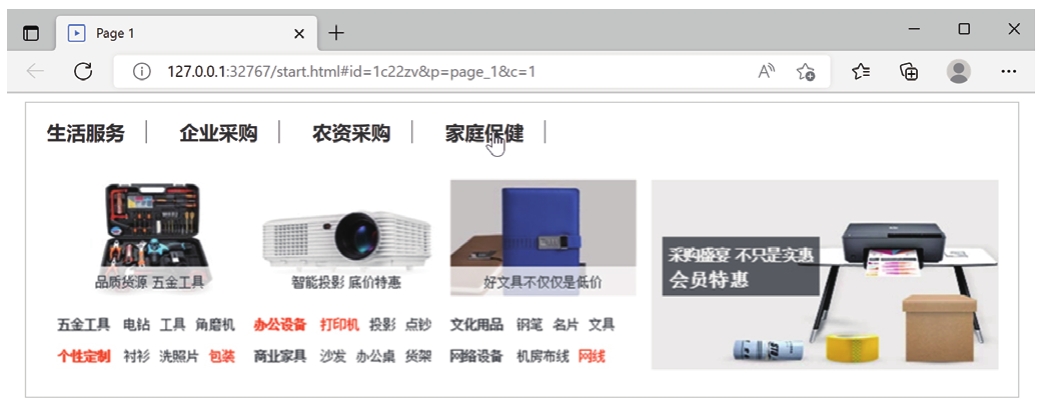Click the 打印机 red link
The height and width of the screenshot is (408, 1039).
[339, 325]
